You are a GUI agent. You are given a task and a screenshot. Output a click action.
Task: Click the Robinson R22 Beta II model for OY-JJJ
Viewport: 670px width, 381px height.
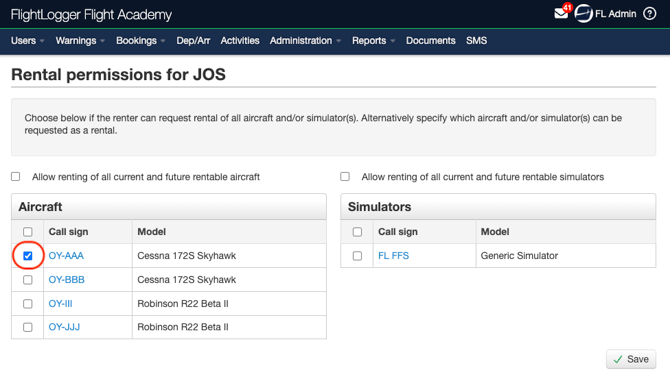tap(183, 327)
